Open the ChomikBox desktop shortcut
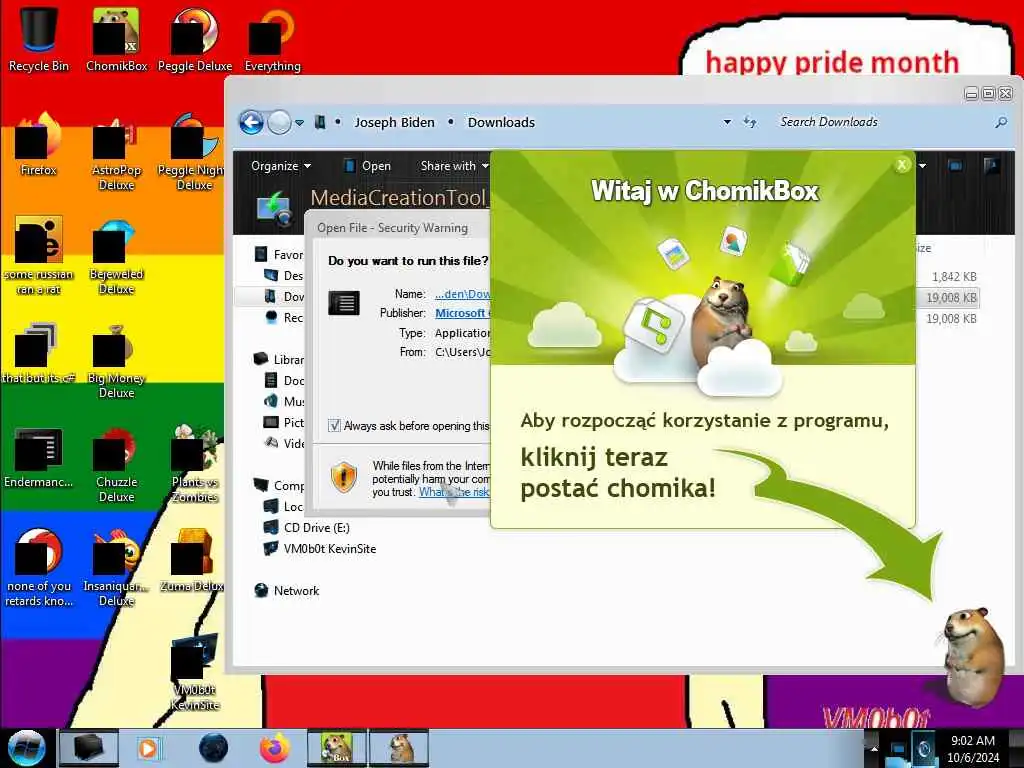The height and width of the screenshot is (768, 1024). 116,37
